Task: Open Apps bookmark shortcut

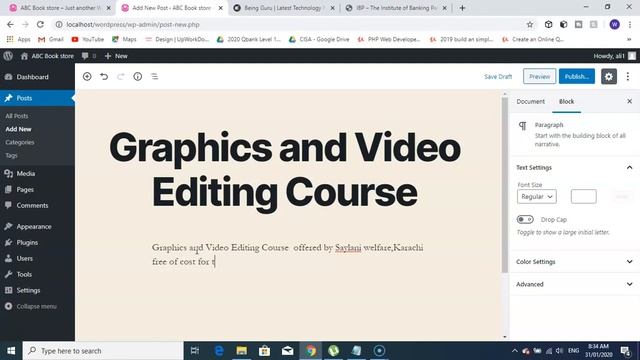Action: (19, 39)
